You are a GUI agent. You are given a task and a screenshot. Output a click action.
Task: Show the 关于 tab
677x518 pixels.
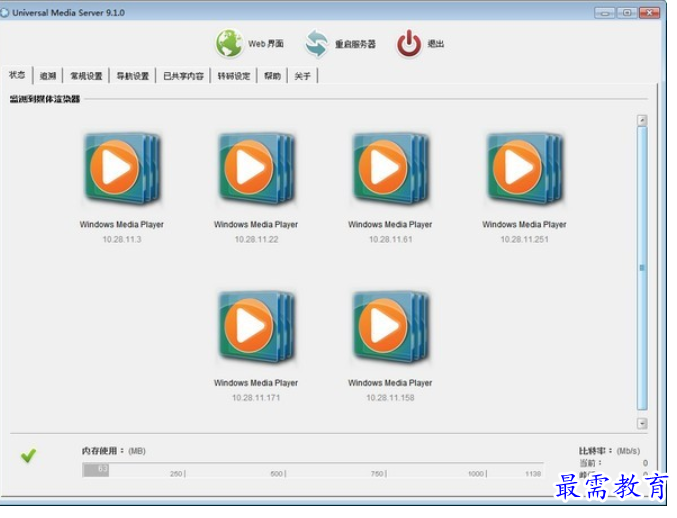tap(303, 76)
